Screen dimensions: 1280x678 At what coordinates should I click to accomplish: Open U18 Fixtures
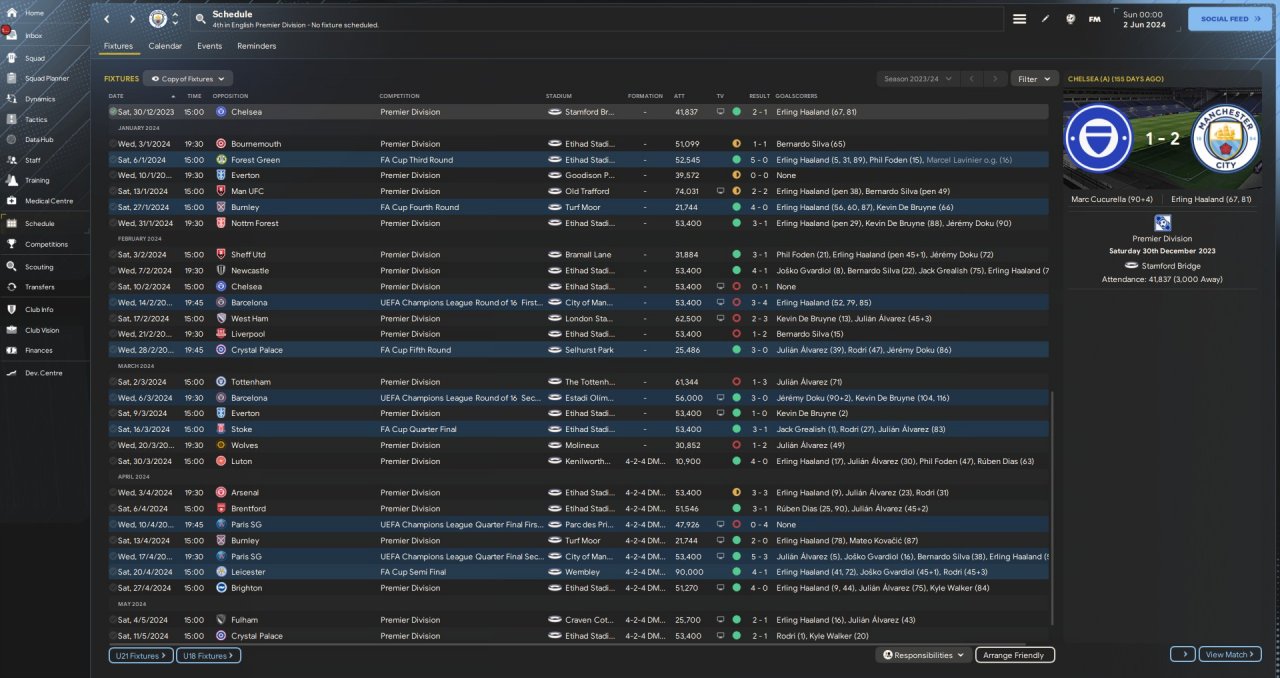(x=208, y=655)
